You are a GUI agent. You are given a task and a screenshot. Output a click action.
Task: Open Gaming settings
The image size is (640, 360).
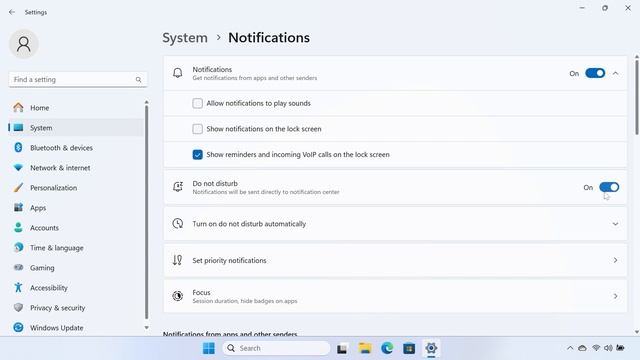(76, 268)
